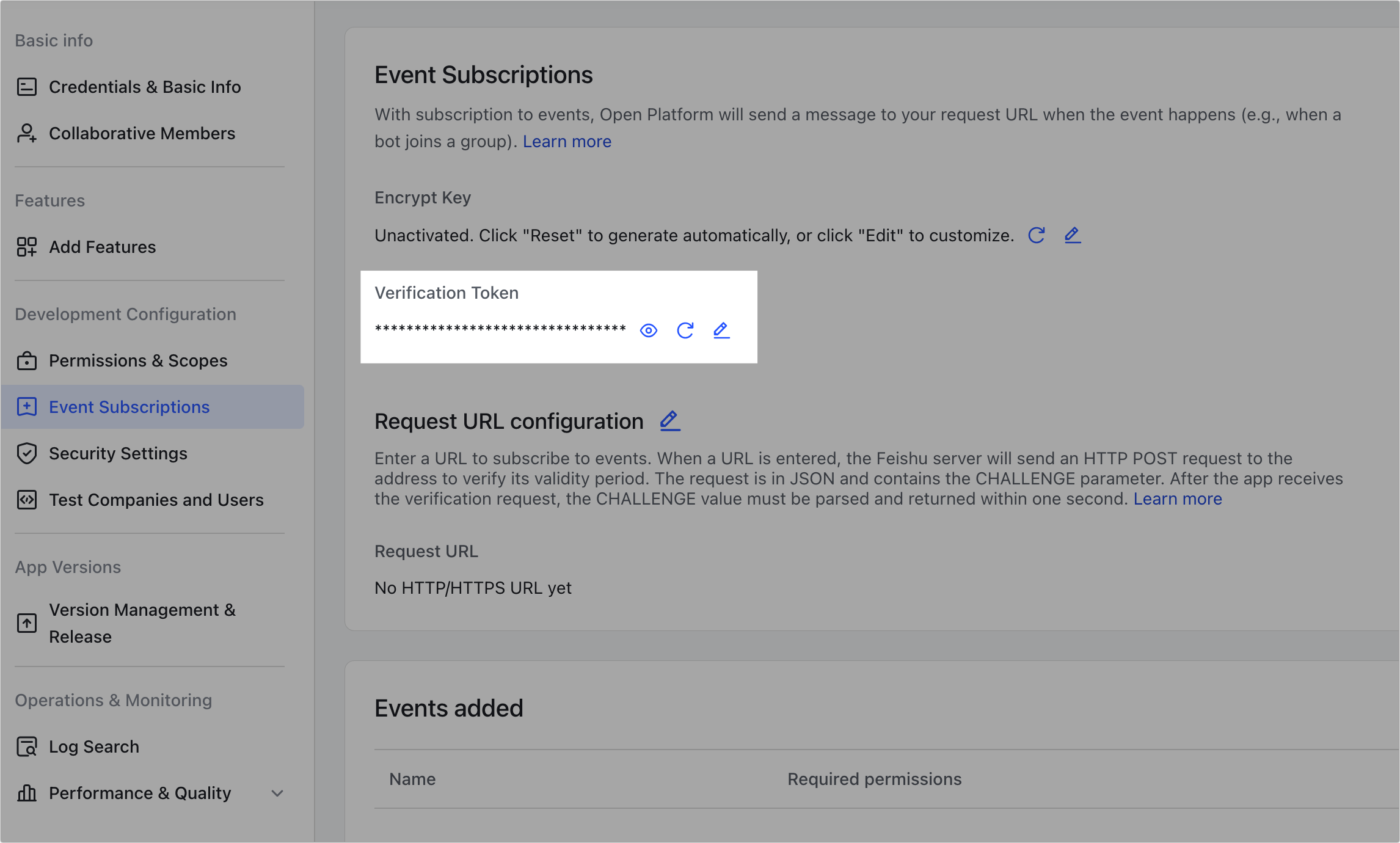Screen dimensions: 1400x843
Task: Select Event Subscriptions in sidebar
Action: click(x=129, y=407)
